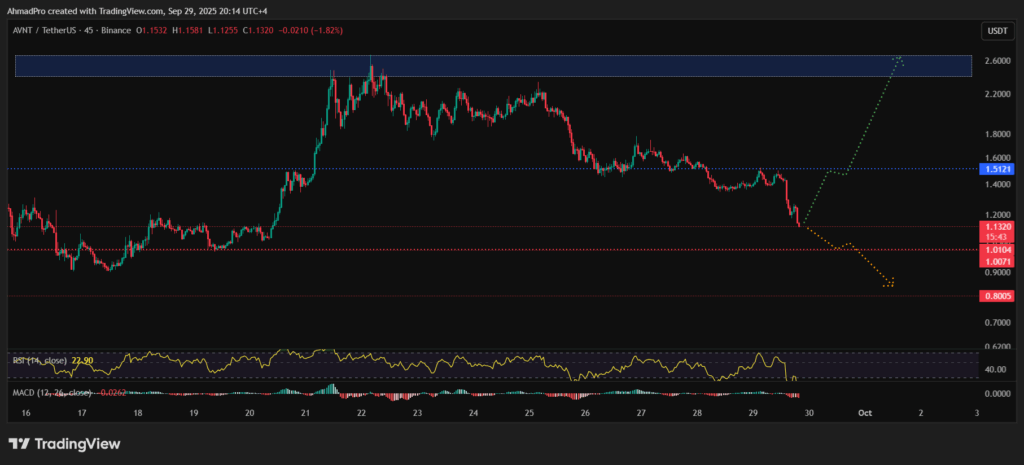Screen dimensions: 1024x465
Task: Click the TradingView logo icon
Action: [x=19, y=443]
